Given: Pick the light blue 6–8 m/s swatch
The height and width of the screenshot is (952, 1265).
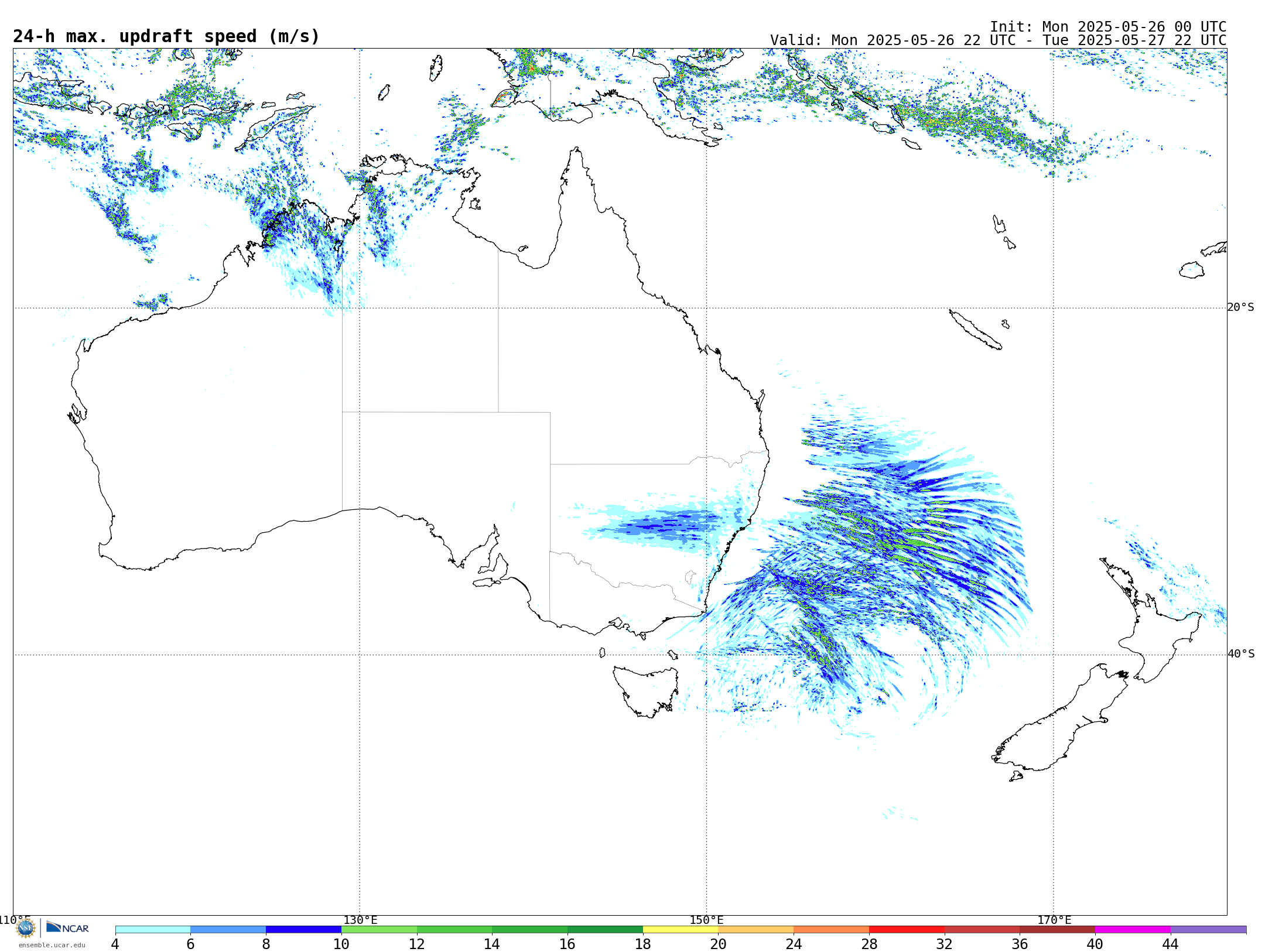Looking at the screenshot, I should pyautogui.click(x=228, y=930).
